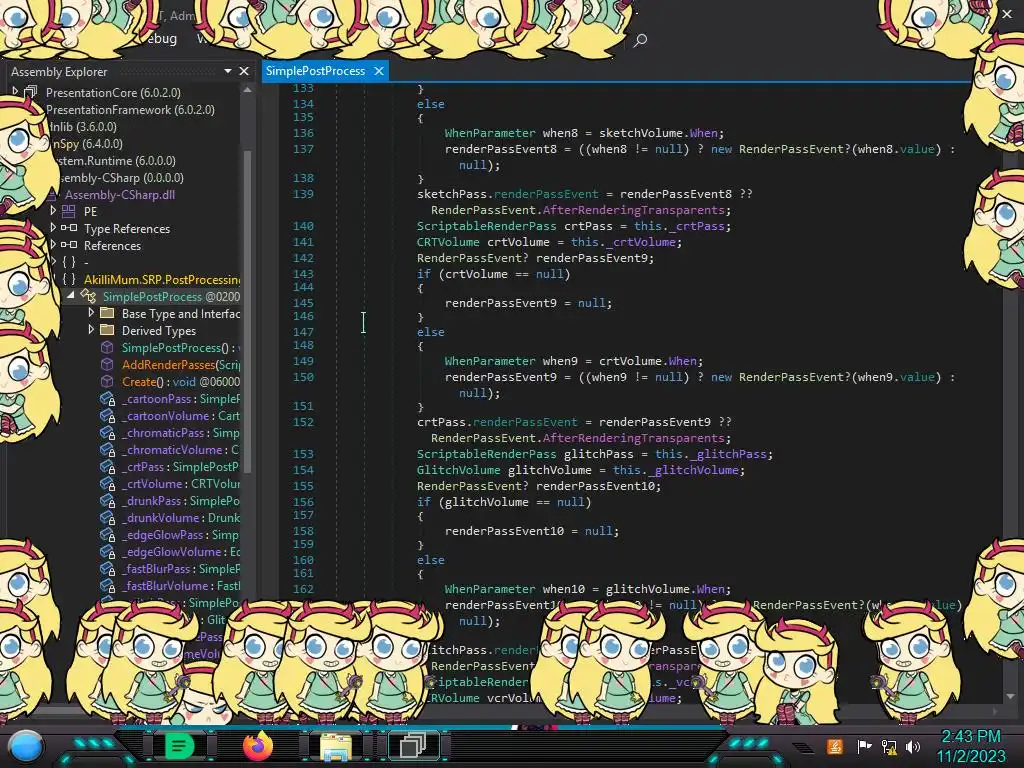Image resolution: width=1024 pixels, height=768 pixels.
Task: Select the _crtVolume : CRTVolume field
Action: [x=180, y=484]
